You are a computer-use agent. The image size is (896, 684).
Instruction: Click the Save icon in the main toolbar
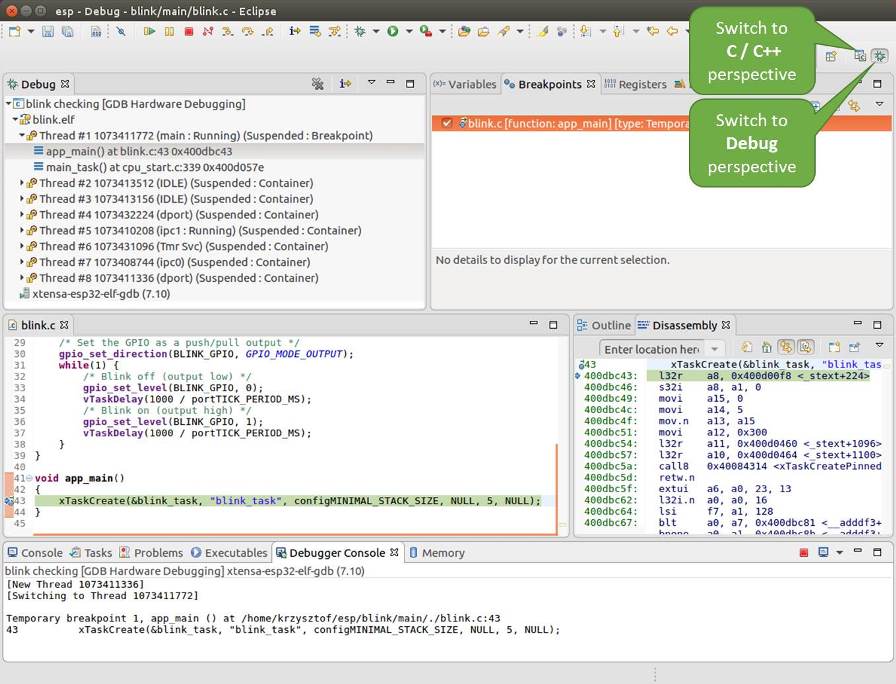click(x=48, y=32)
